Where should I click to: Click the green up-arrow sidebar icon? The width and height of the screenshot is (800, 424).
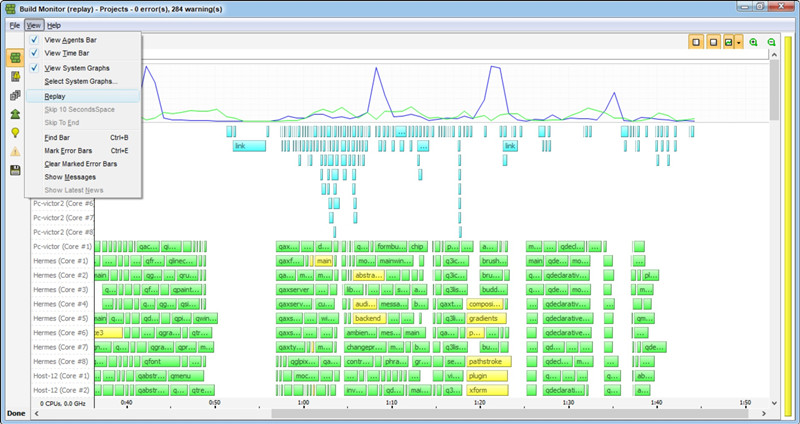[16, 114]
